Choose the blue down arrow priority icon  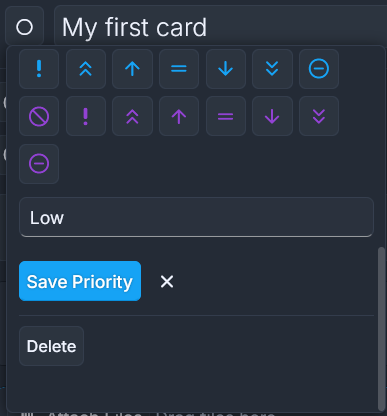click(x=226, y=69)
